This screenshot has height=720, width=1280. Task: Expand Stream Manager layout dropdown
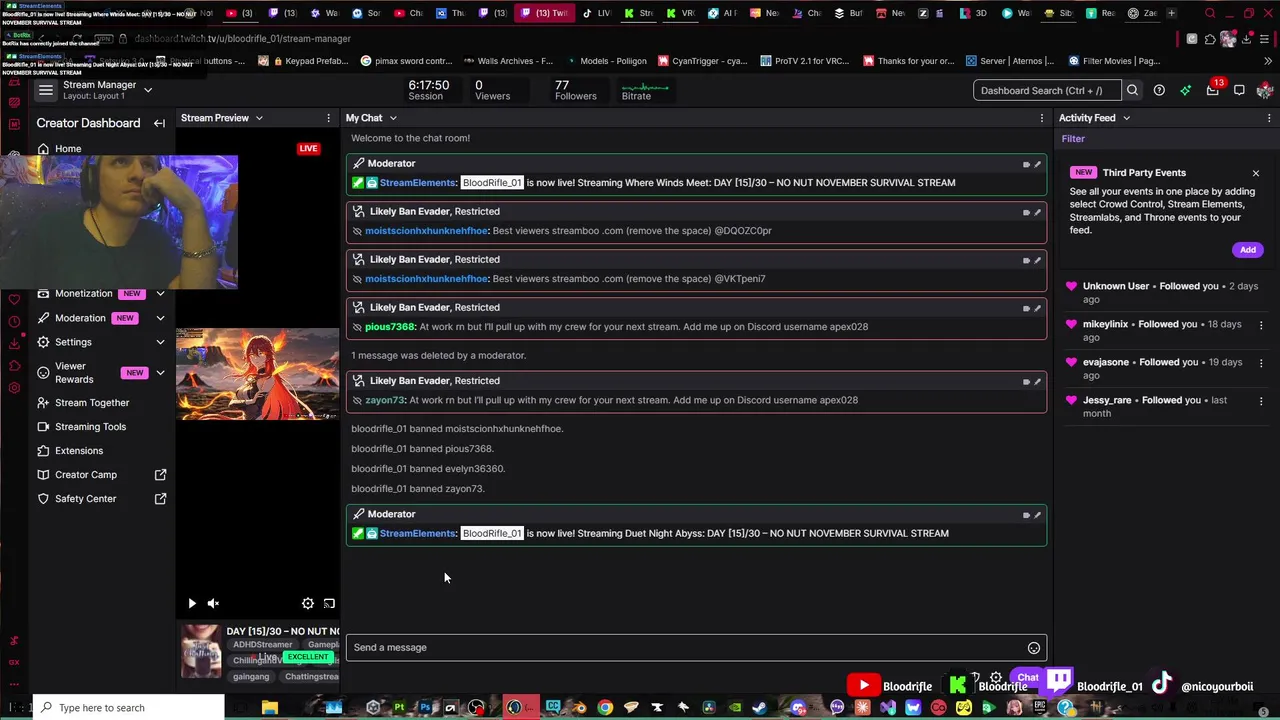tap(148, 90)
